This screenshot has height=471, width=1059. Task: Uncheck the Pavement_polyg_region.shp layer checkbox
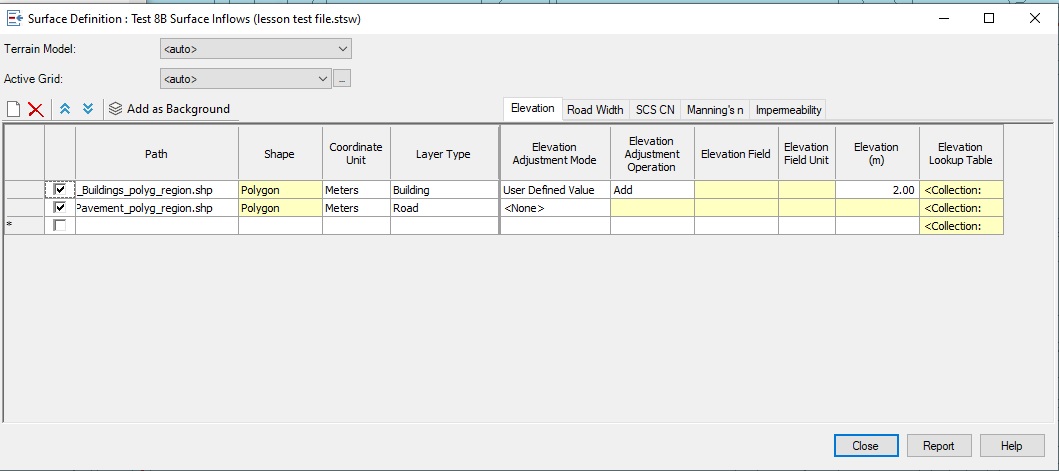(x=60, y=208)
